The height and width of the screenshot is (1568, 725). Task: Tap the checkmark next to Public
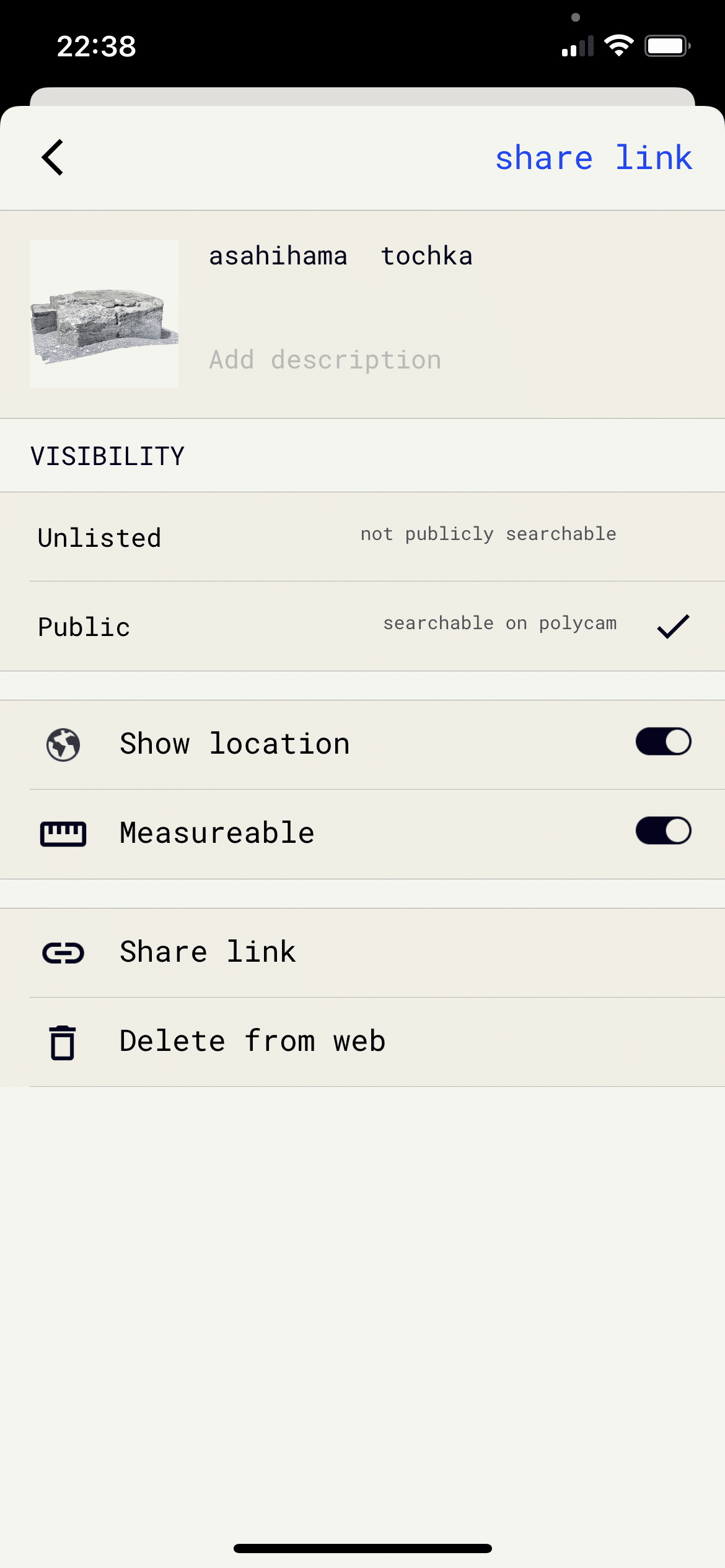673,626
